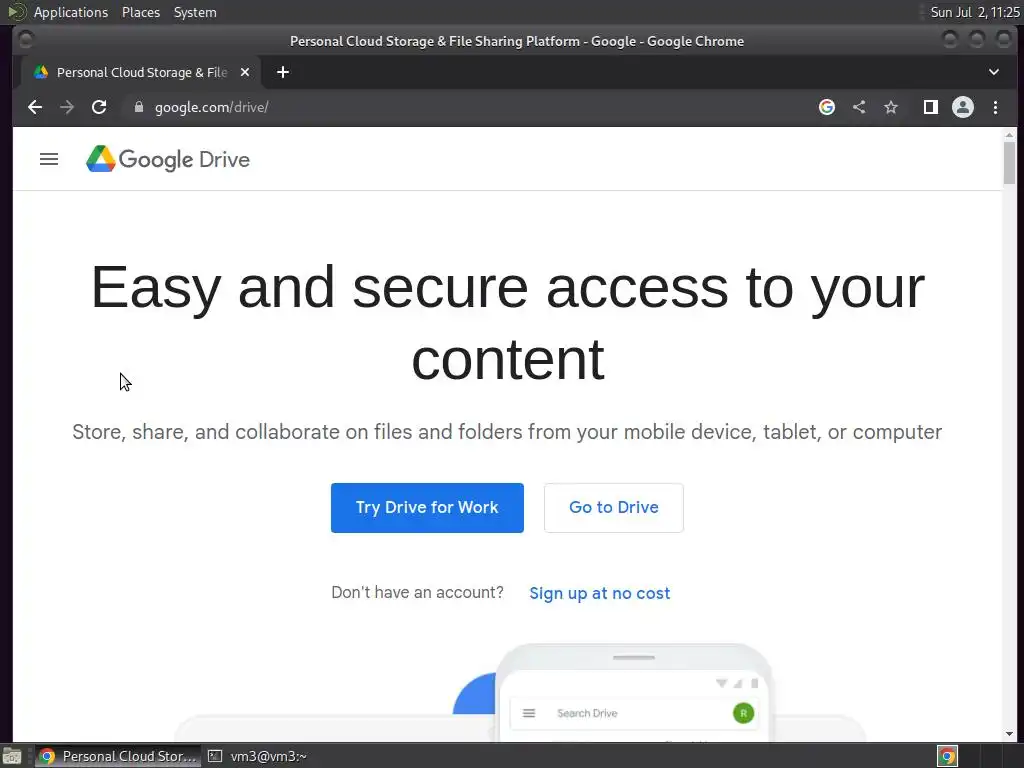Click the 'Don't have an account?' text

pos(417,592)
